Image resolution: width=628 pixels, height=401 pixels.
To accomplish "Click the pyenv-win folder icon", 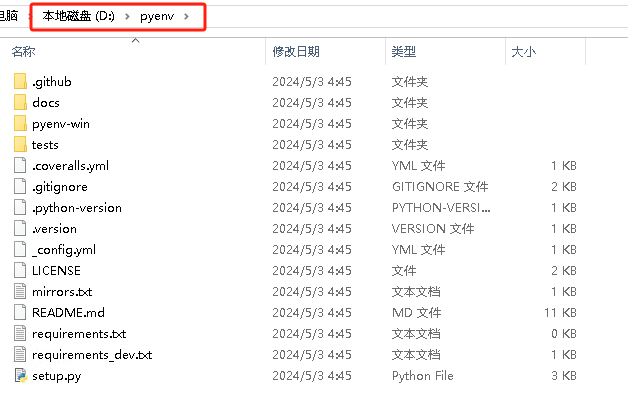I will (x=20, y=124).
